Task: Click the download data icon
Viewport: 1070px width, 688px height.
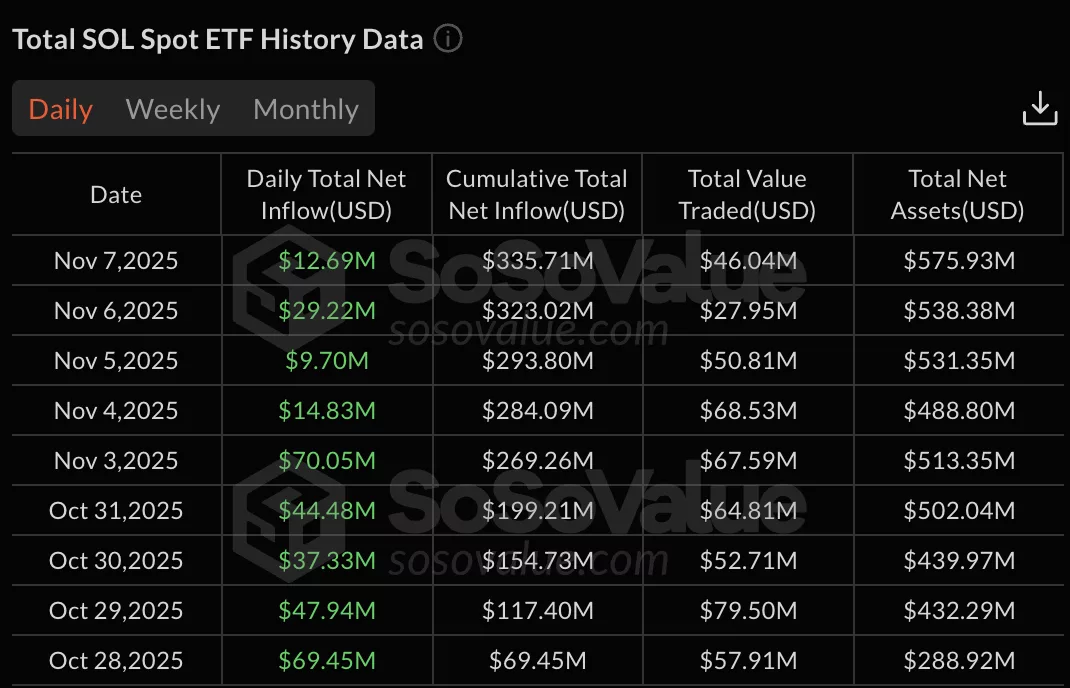Action: [1039, 107]
